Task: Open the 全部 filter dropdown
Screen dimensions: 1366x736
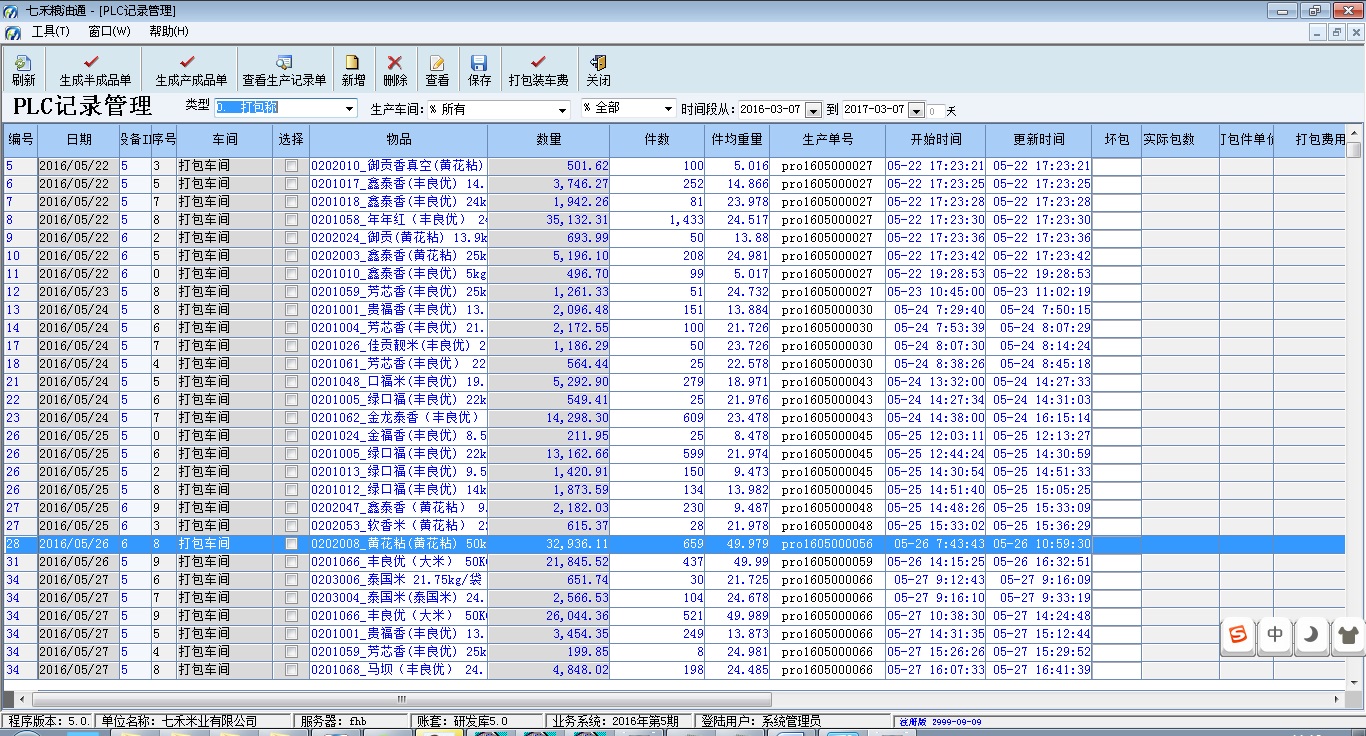Action: (668, 108)
